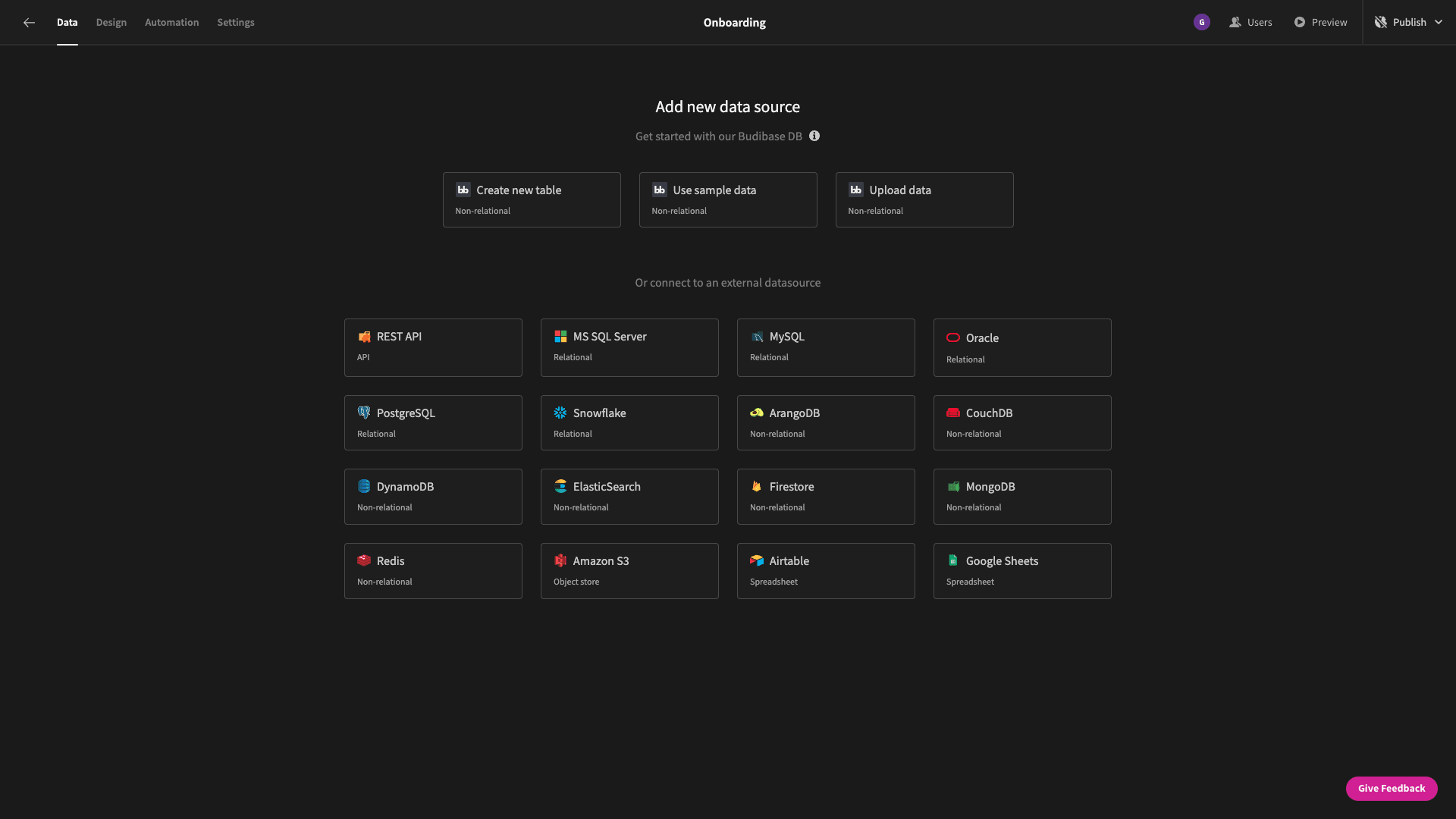Switch to the Design tab
Image resolution: width=1456 pixels, height=819 pixels.
[x=111, y=22]
